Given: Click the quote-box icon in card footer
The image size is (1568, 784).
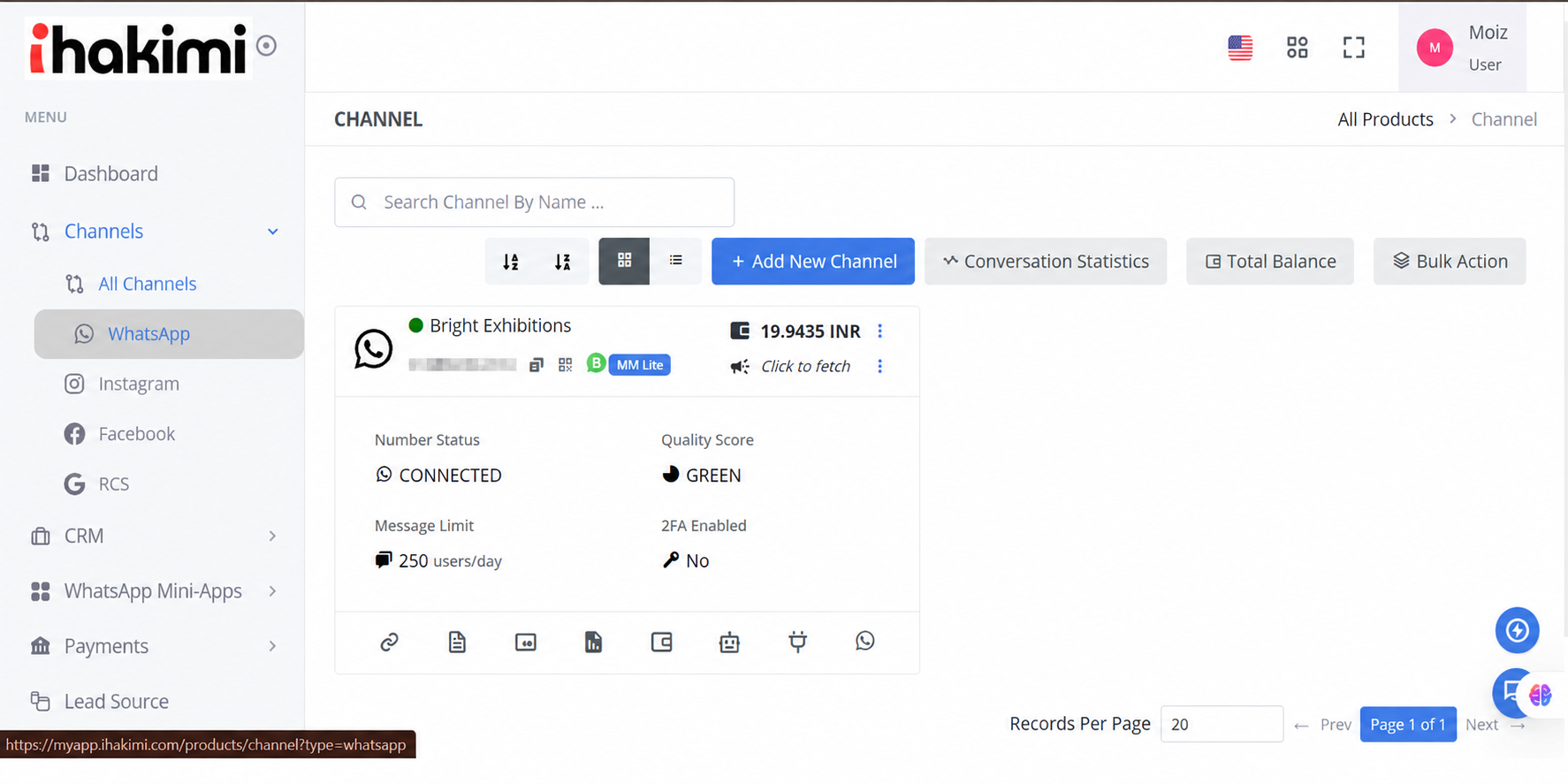Looking at the screenshot, I should 525,643.
